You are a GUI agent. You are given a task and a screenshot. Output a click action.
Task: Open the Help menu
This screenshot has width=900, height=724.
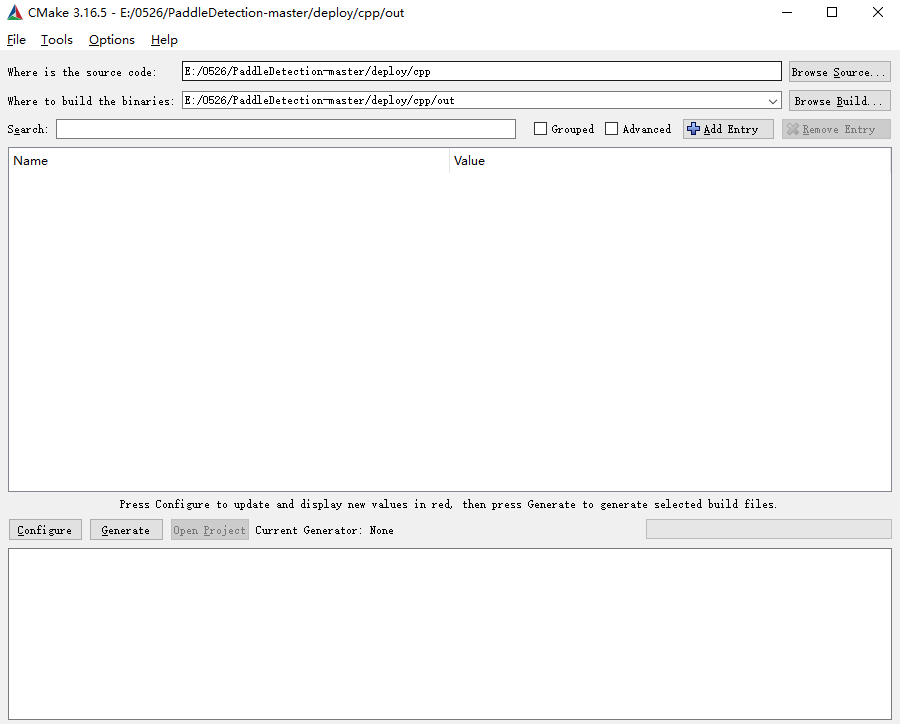(x=164, y=40)
